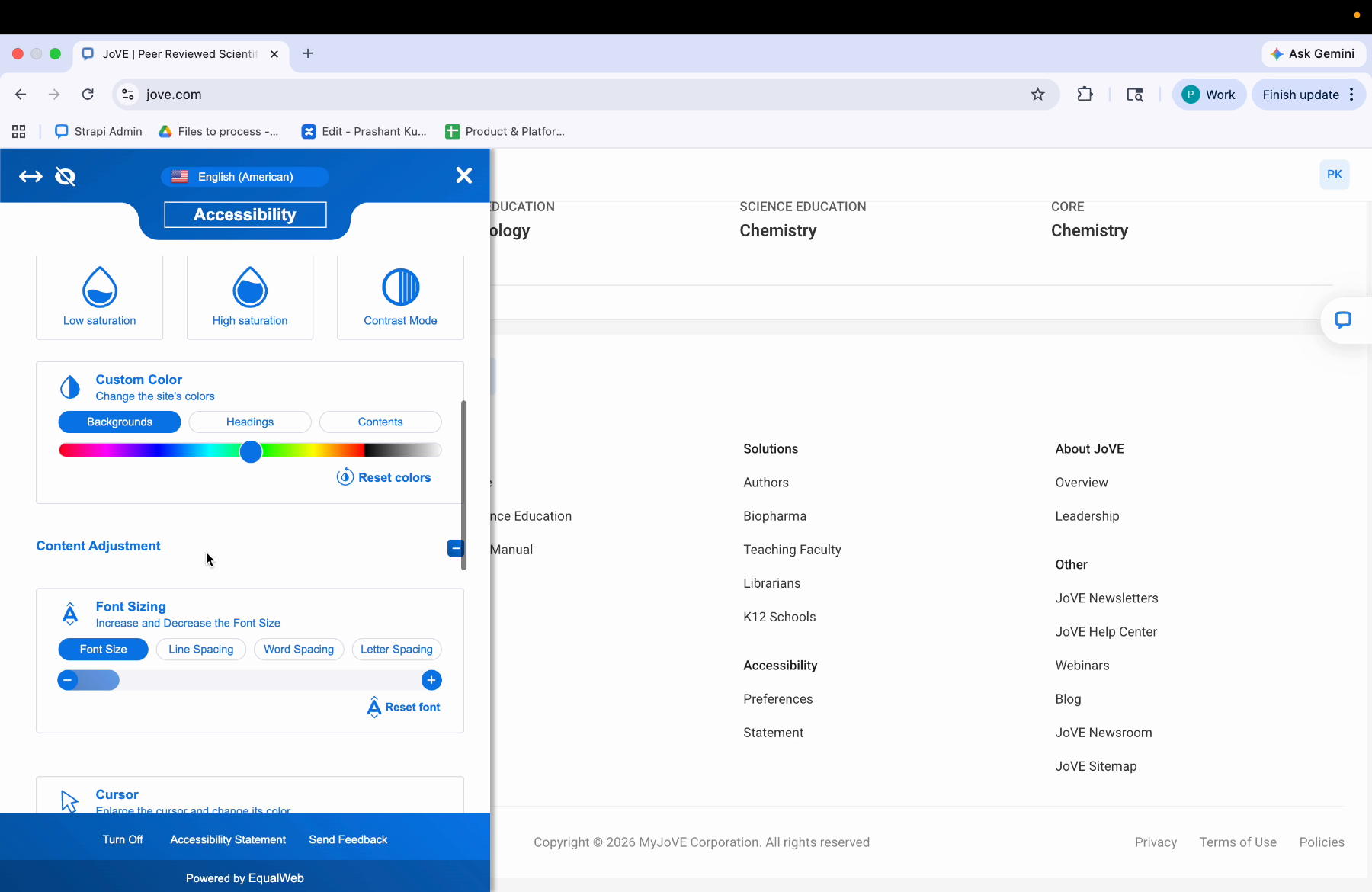The height and width of the screenshot is (892, 1372).
Task: Click Reset font
Action: pyautogui.click(x=404, y=708)
